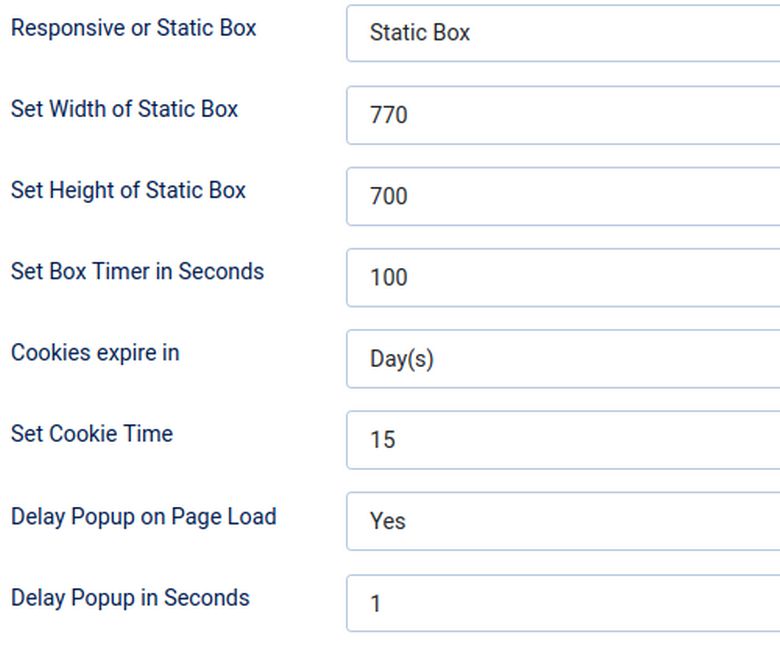Screen dimensions: 780x648
Task: Click the value 770 in the width box
Action: pos(389,115)
